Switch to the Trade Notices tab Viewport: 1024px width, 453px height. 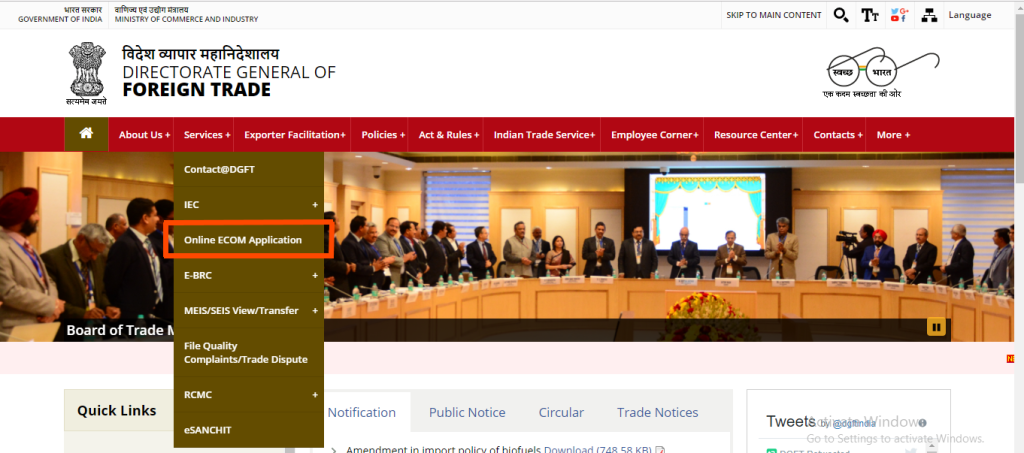coord(658,412)
